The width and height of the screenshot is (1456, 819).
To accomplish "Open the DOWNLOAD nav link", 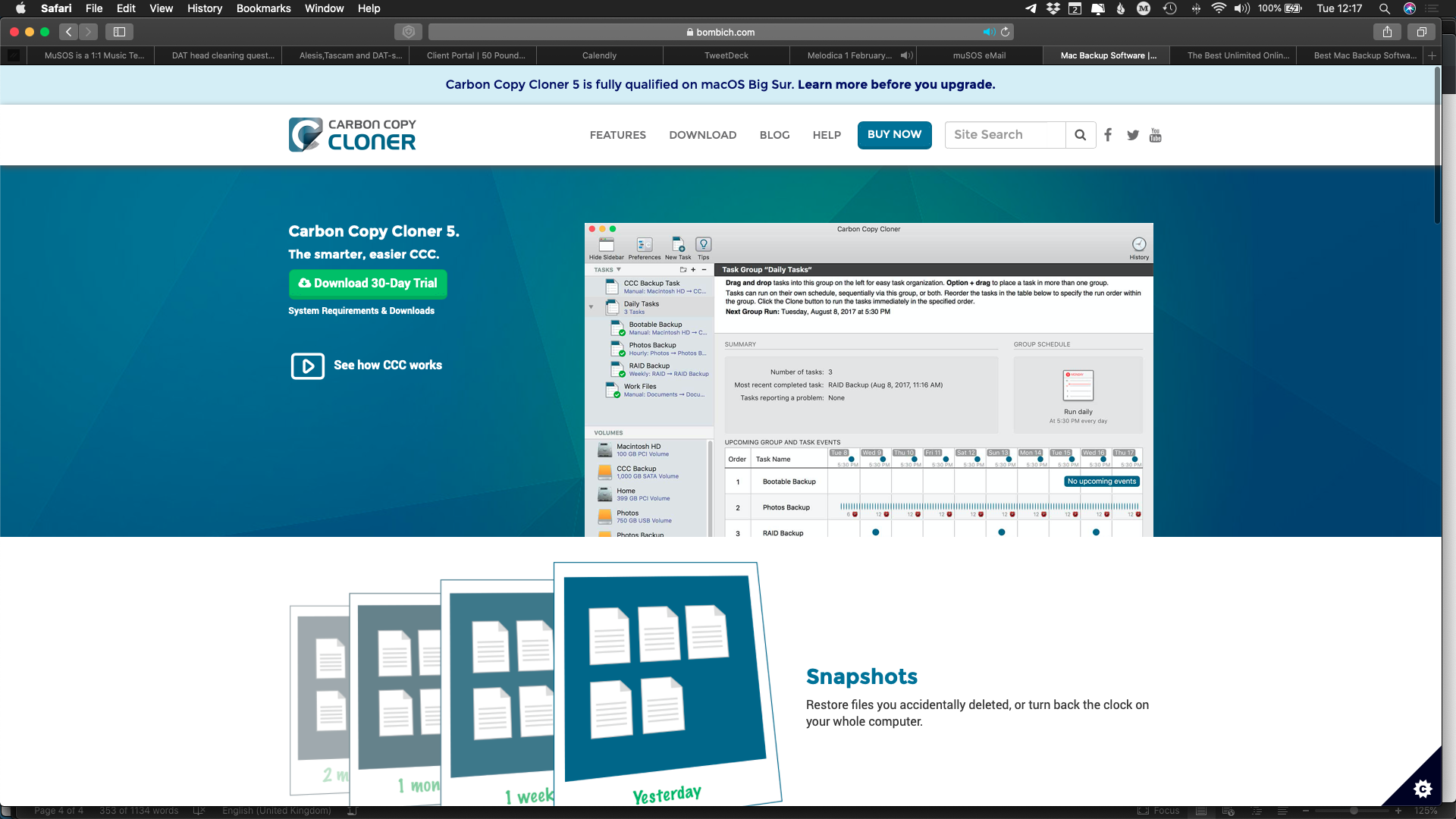I will (x=702, y=135).
